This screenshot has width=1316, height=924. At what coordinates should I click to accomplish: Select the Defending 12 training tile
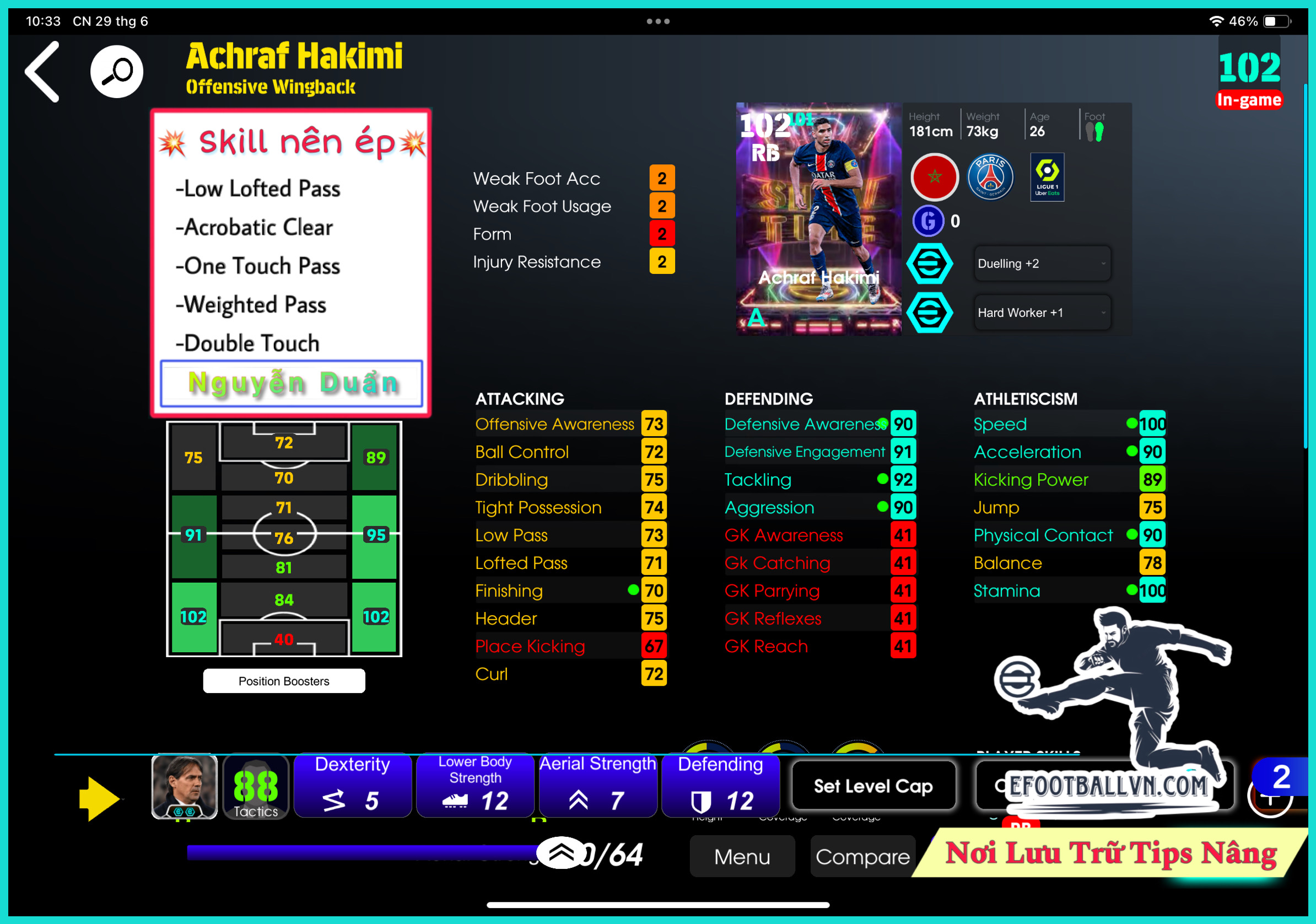tap(720, 786)
